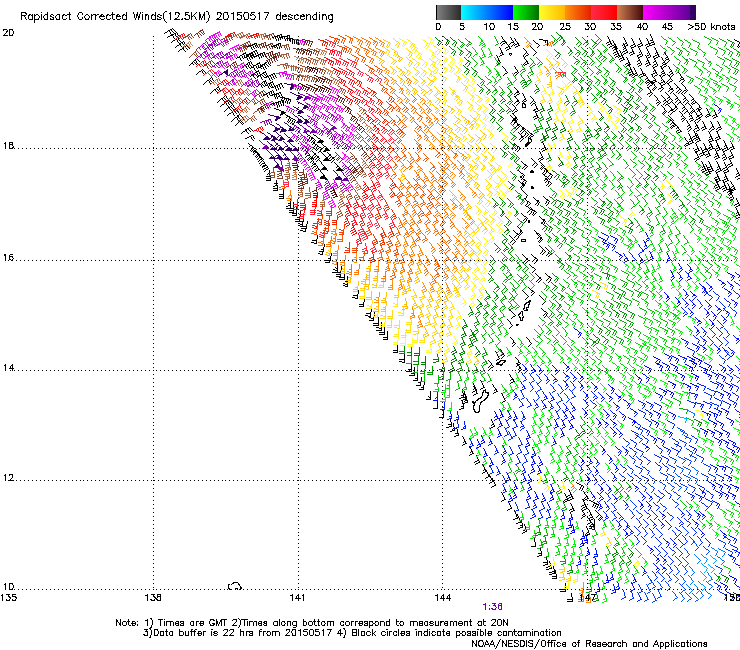The image size is (740, 650).
Task: Click the gray 0-5 knots legend swatch
Action: [448, 12]
